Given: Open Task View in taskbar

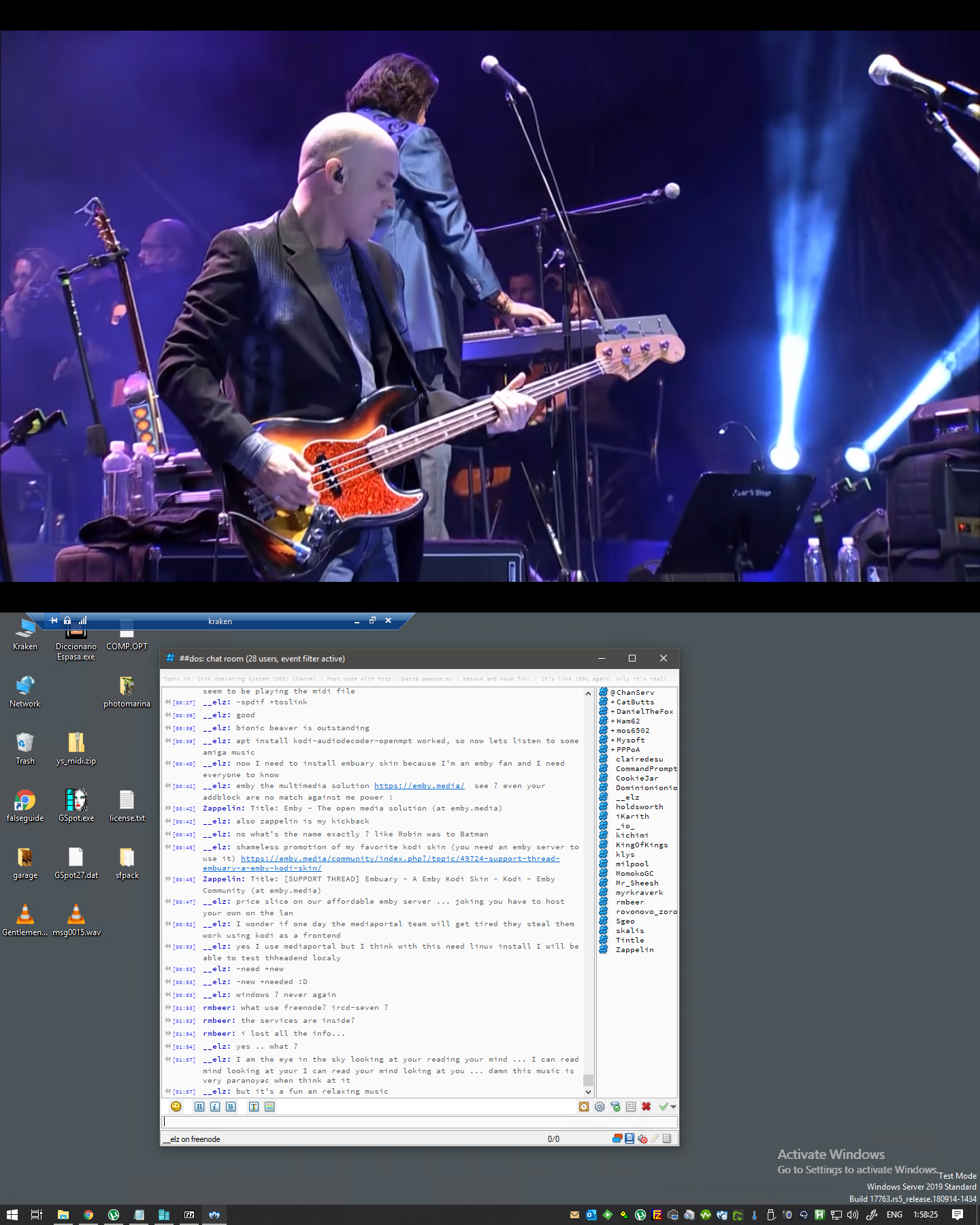Looking at the screenshot, I should 37,1215.
